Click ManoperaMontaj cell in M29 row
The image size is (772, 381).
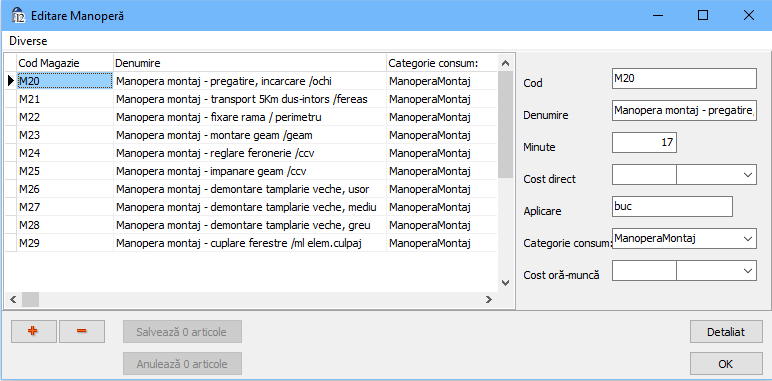[442, 243]
